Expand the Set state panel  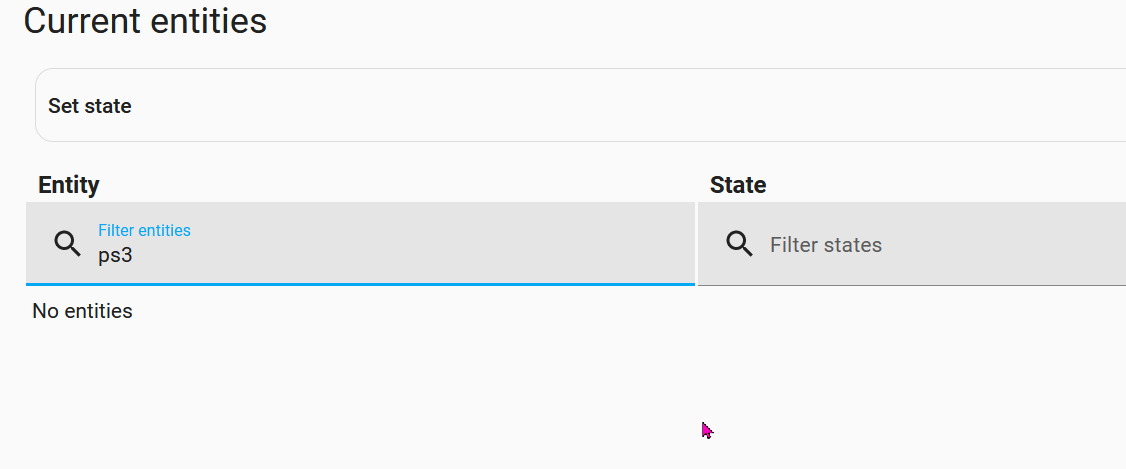tap(580, 105)
